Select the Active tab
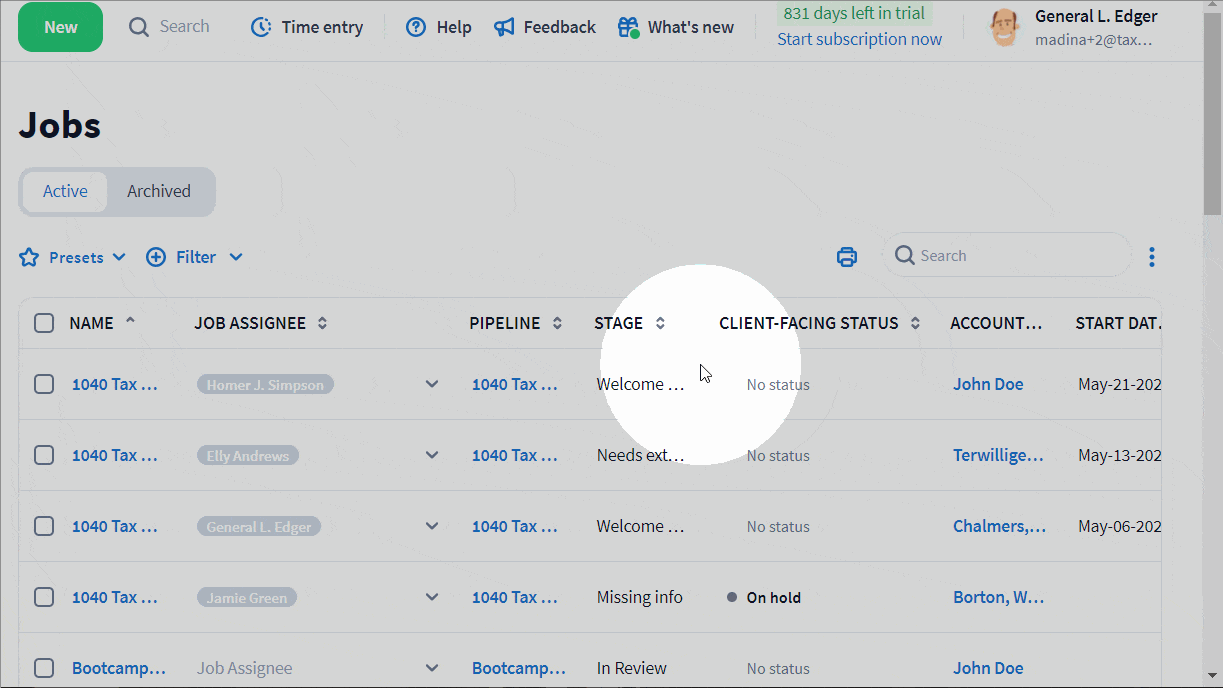Viewport: 1223px width, 688px height. pos(65,191)
